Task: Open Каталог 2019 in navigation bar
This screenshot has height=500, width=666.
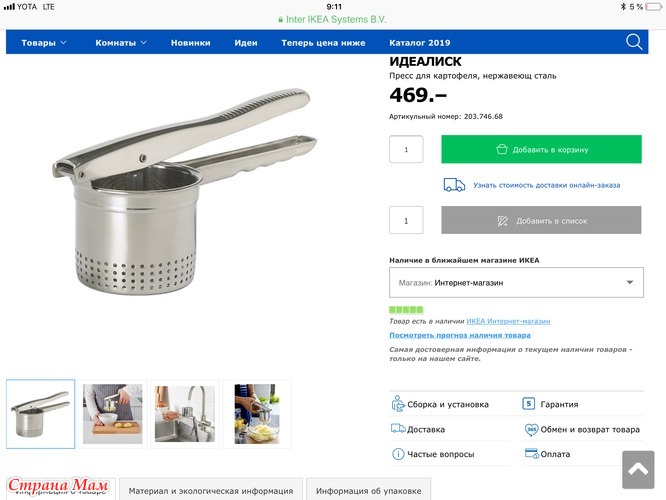Action: coord(420,42)
